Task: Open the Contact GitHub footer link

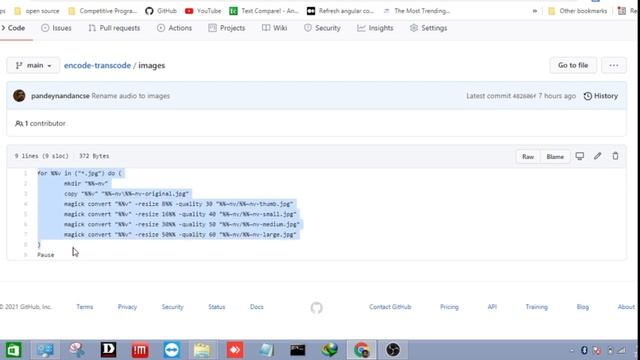Action: pyautogui.click(x=390, y=307)
